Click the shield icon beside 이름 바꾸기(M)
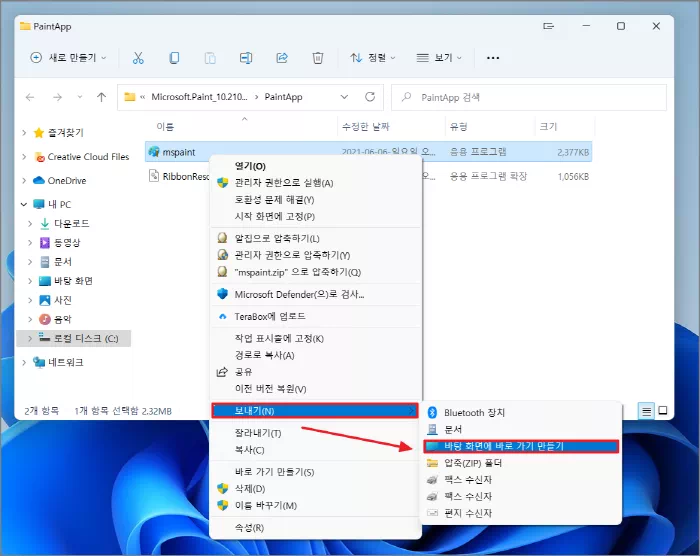 point(222,506)
